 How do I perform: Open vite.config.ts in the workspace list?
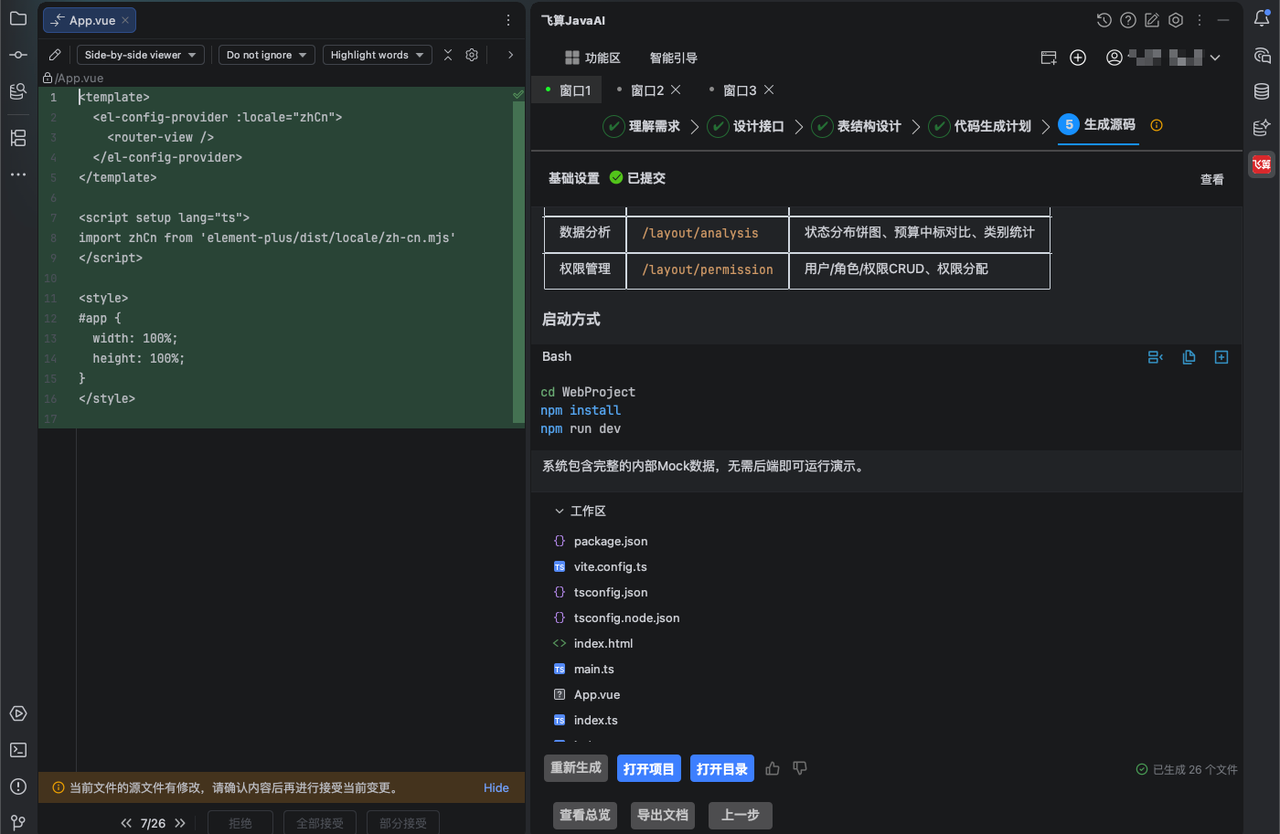(x=610, y=567)
